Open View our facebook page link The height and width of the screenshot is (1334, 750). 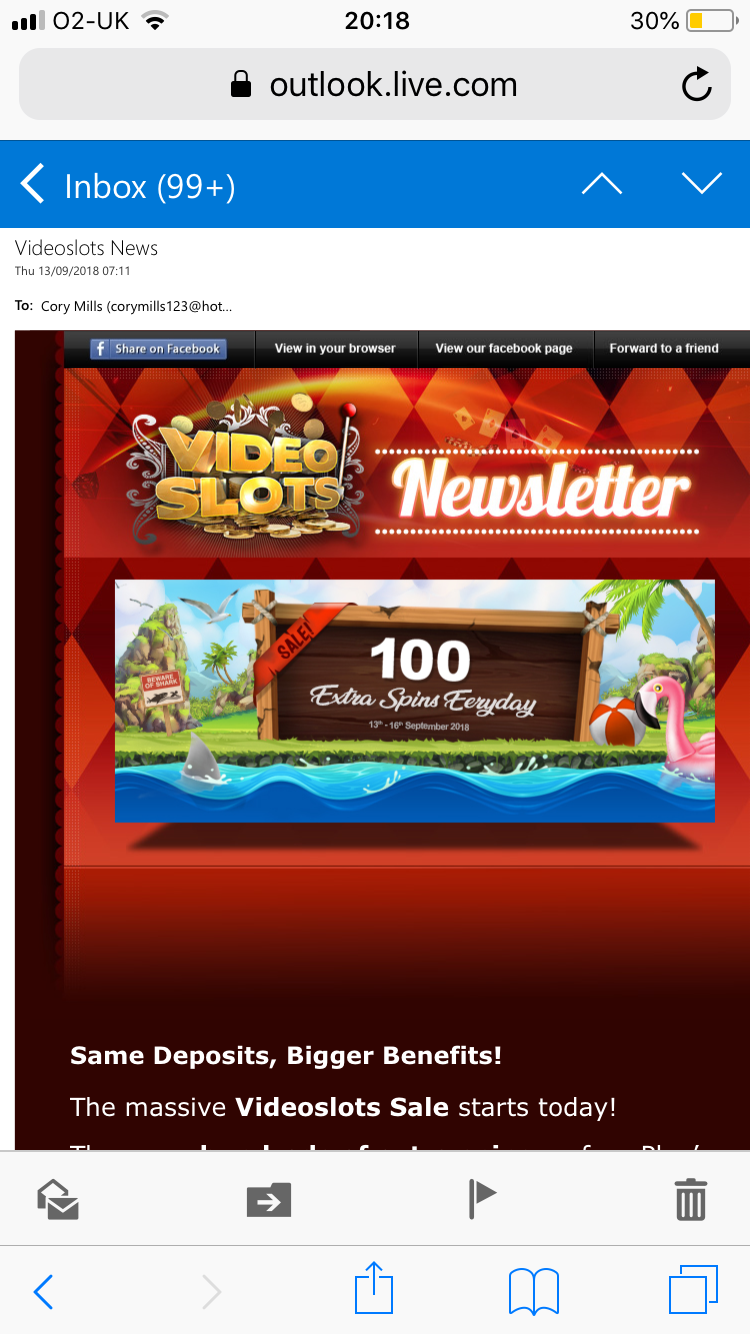[504, 349]
